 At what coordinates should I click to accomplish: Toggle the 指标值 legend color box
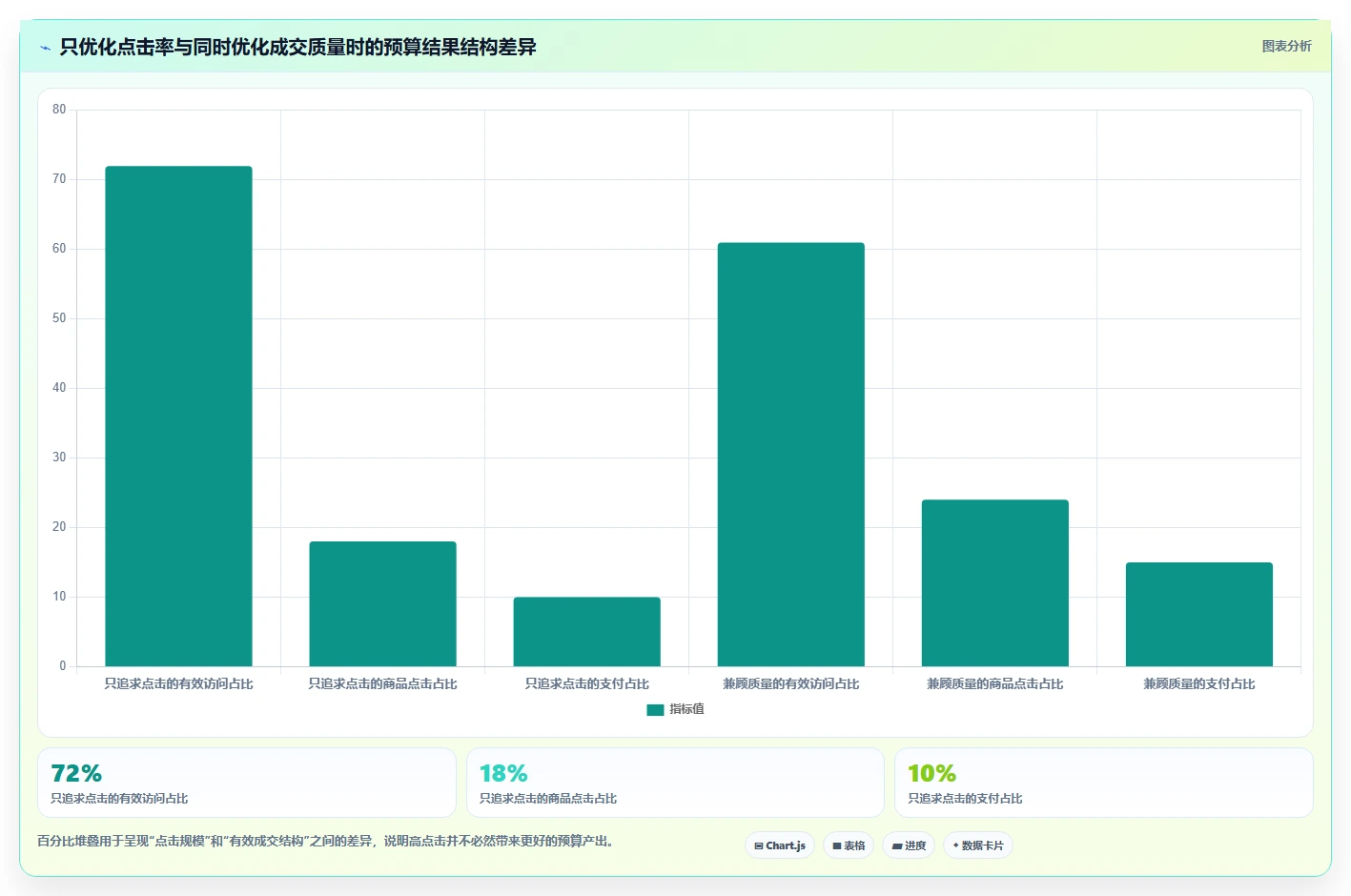tap(655, 709)
